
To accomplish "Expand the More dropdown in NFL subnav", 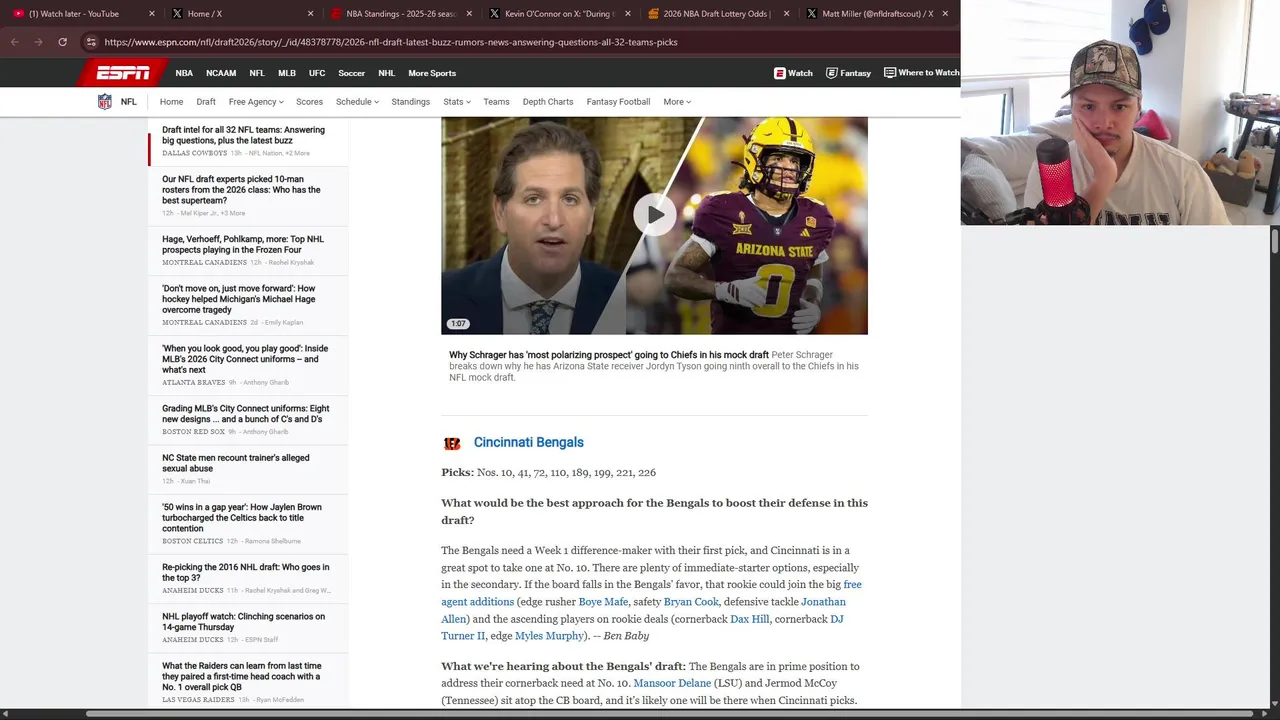I will point(677,102).
